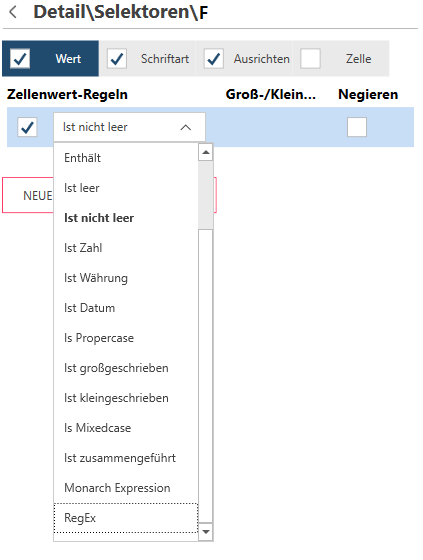Viewport: 423px width, 560px height.
Task: Click the 'Detail\Selektoren\F' title
Action: pos(121,12)
